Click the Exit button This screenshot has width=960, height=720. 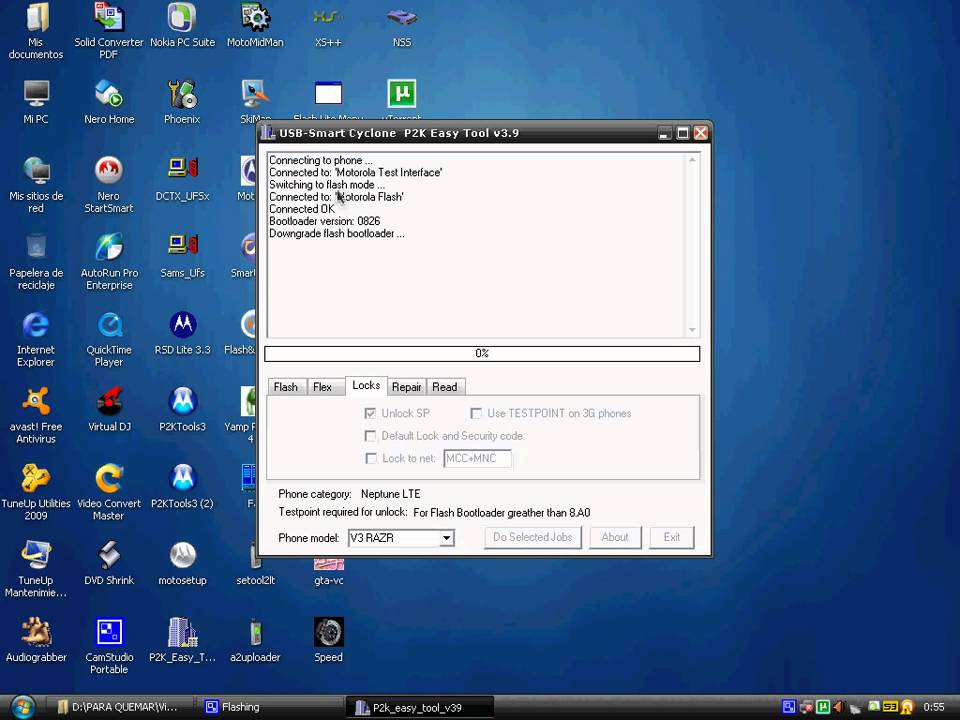(672, 537)
